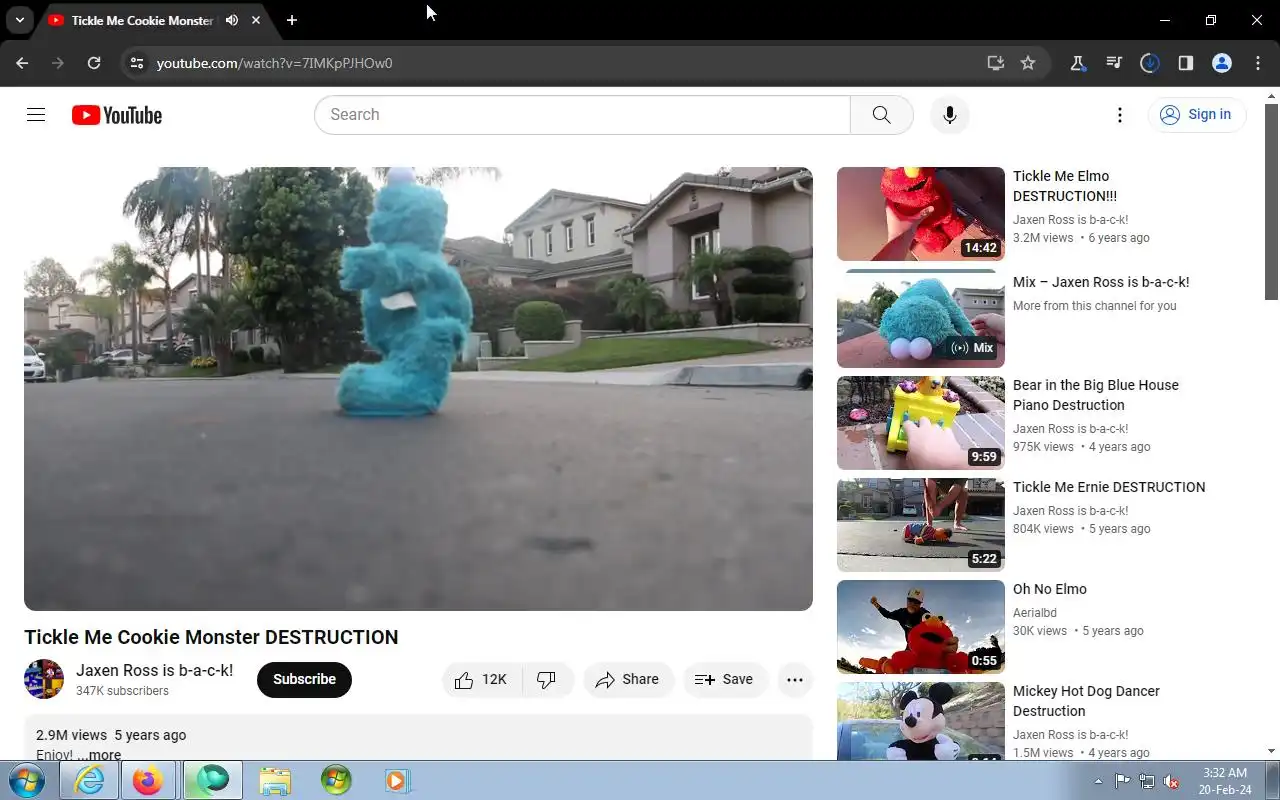Viewport: 1280px width, 800px height.
Task: Open the Tickle Me Elmo thumbnail
Action: [x=921, y=214]
